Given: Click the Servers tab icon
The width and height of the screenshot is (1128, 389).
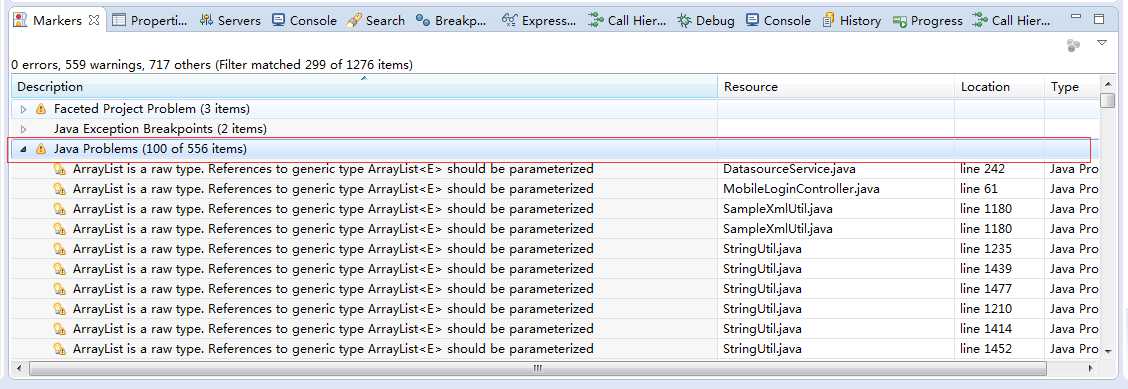Looking at the screenshot, I should pos(206,20).
